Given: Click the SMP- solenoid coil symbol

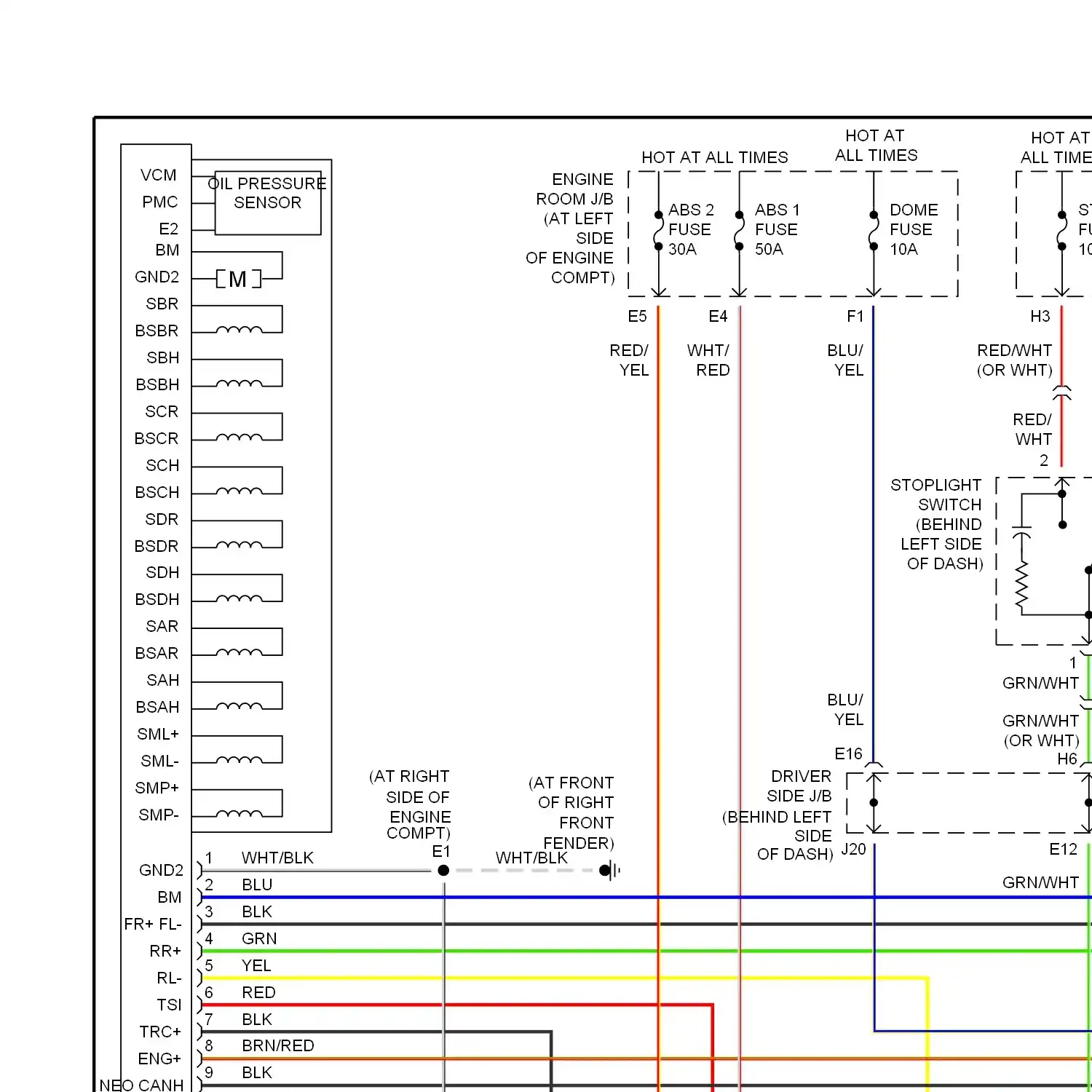Looking at the screenshot, I should tap(240, 815).
